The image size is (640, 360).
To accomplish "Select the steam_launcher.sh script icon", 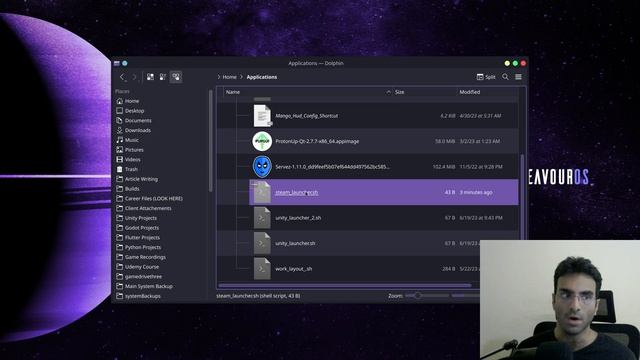I will tap(262, 192).
